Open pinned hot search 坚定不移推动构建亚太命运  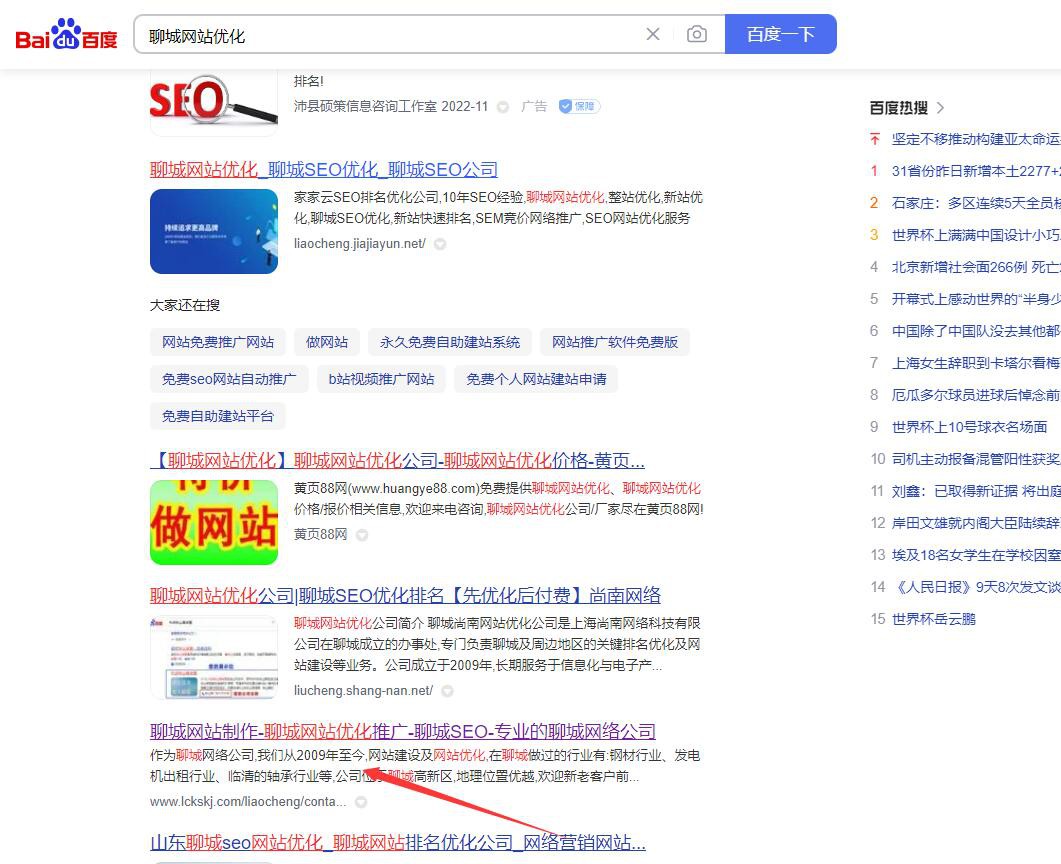coord(976,139)
